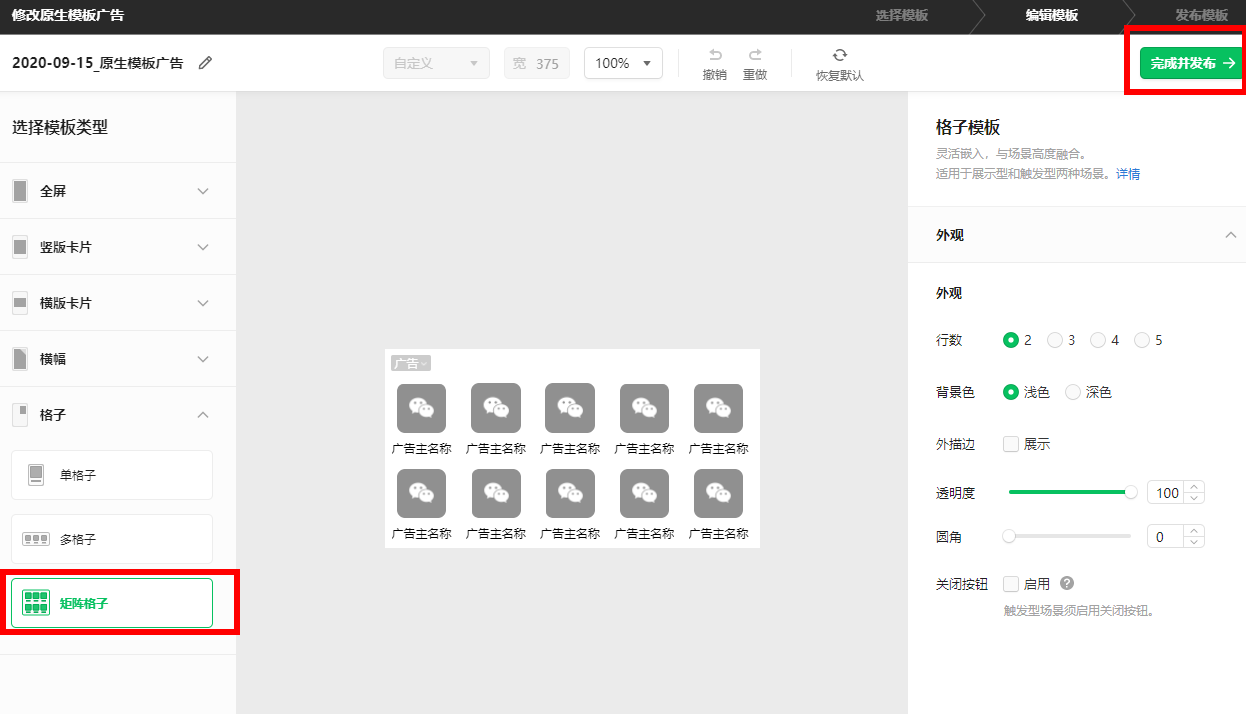The width and height of the screenshot is (1246, 714).
Task: Click the 恢复默认 refresh icon
Action: [840, 55]
